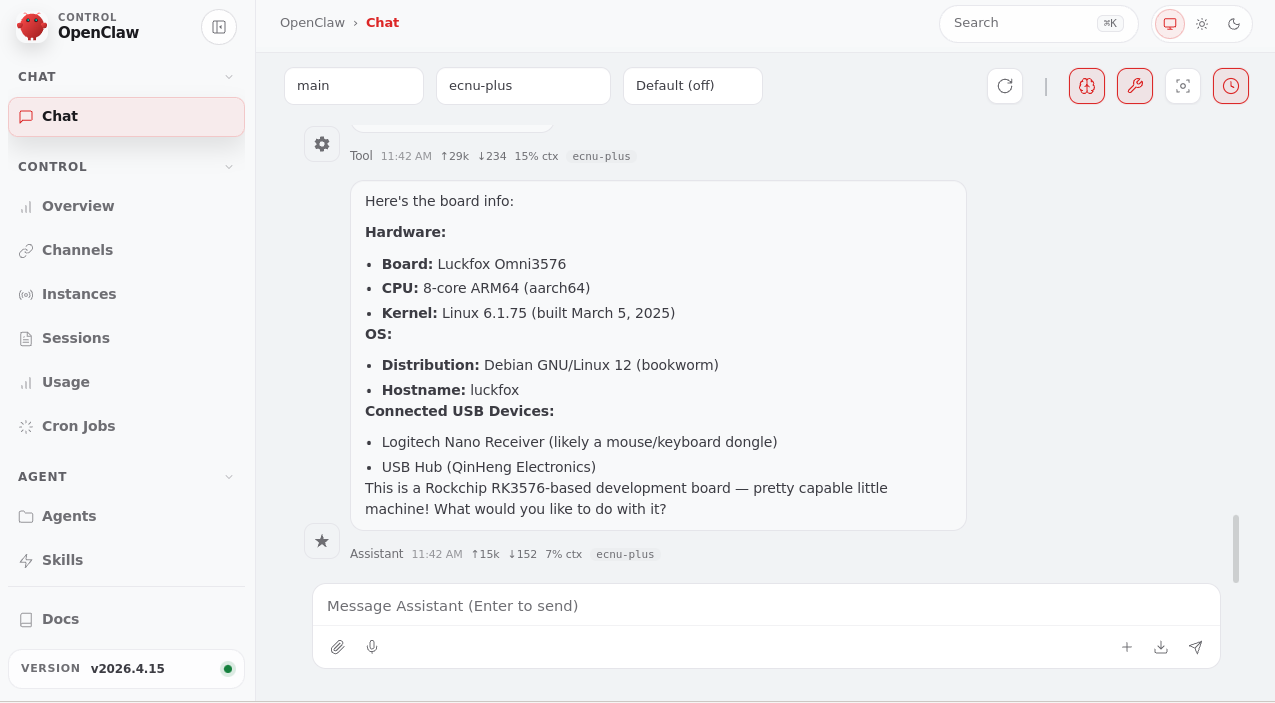Screen dimensions: 1275x703
Task: Open the 'ecnu-plus' model dropdown
Action: tap(523, 86)
